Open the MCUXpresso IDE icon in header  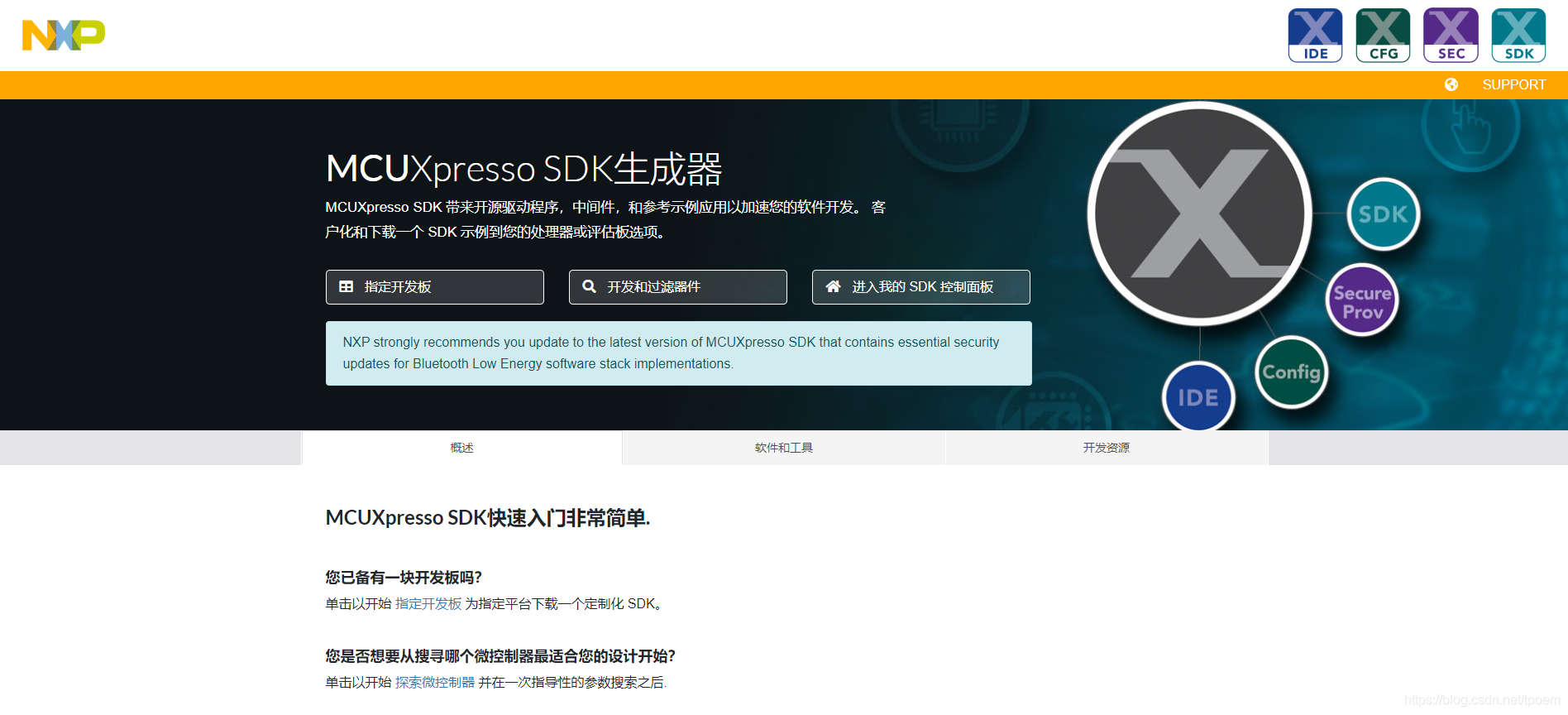click(1315, 36)
